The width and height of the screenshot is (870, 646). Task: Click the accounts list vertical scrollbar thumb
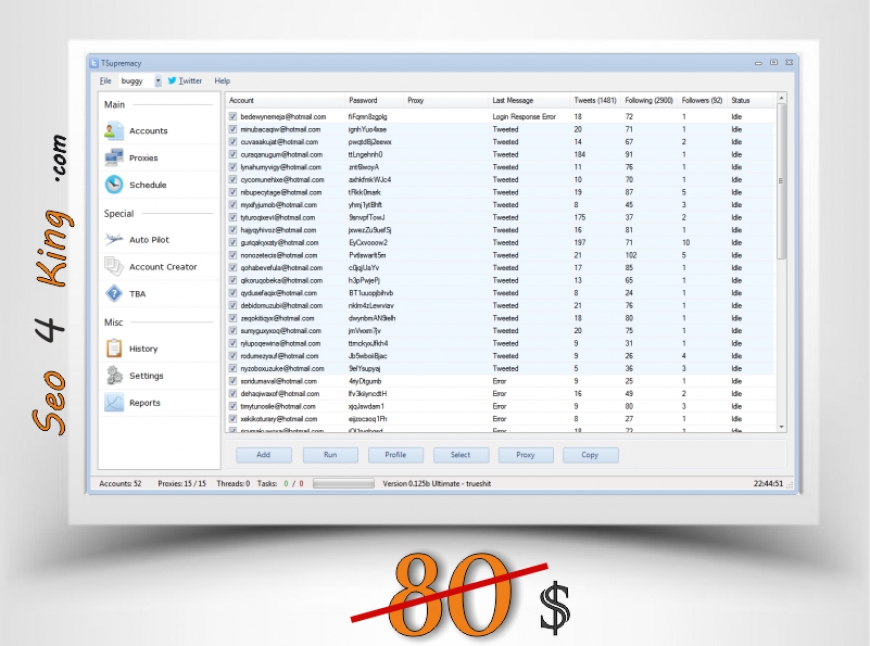click(x=781, y=181)
